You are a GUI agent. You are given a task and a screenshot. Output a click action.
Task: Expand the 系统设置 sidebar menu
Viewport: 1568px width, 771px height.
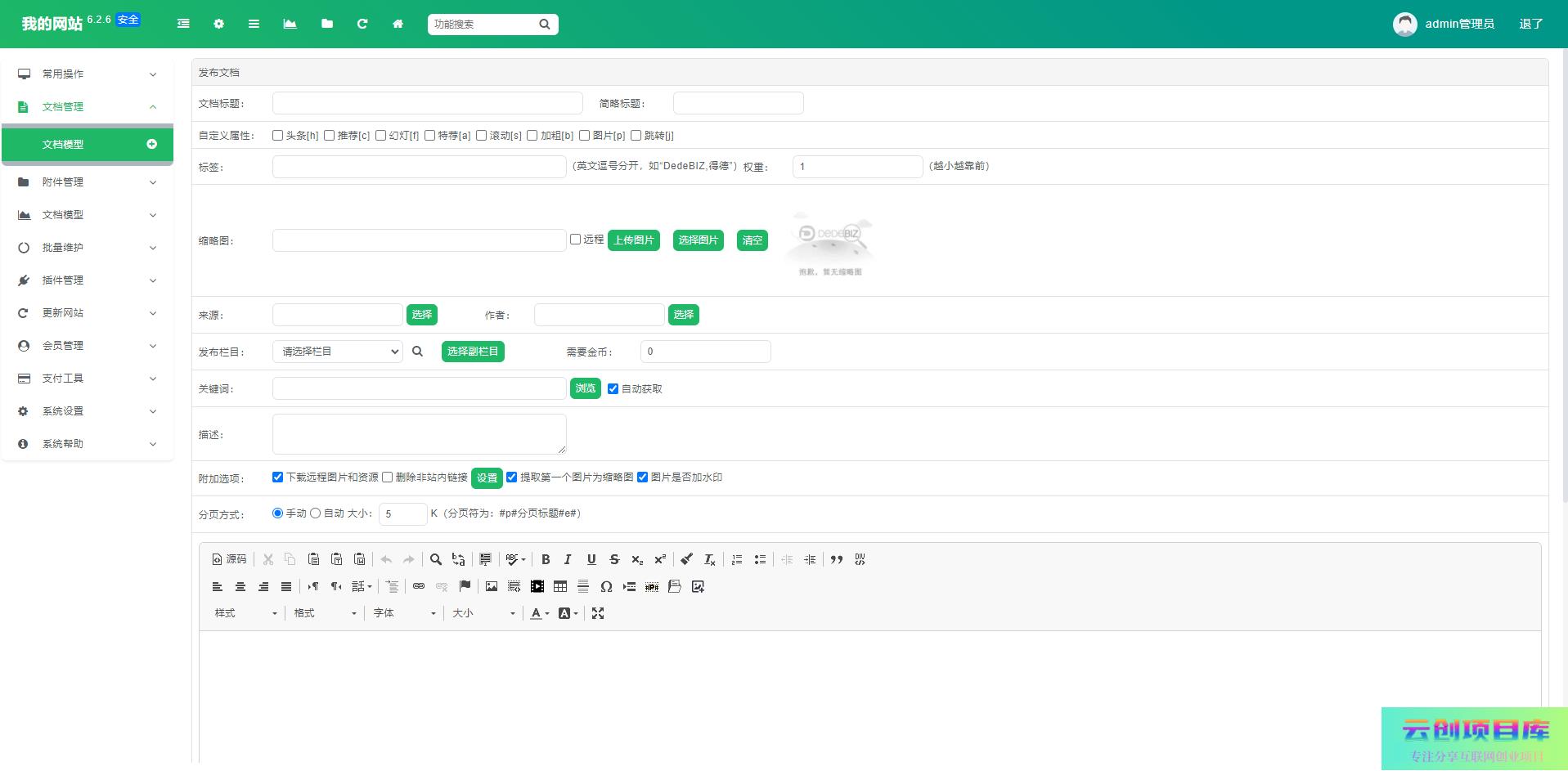click(x=88, y=411)
